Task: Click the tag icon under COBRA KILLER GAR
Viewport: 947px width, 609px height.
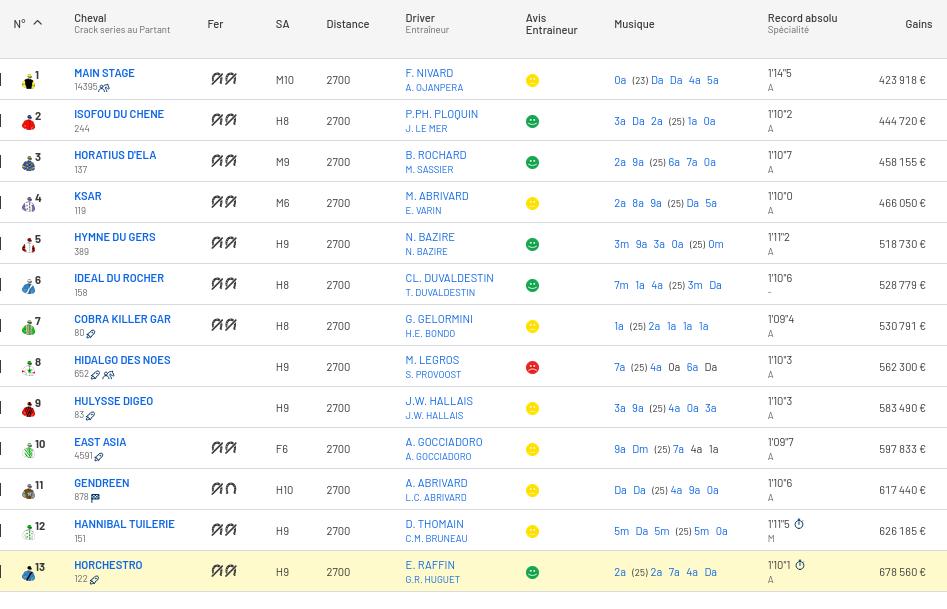Action: (x=91, y=333)
